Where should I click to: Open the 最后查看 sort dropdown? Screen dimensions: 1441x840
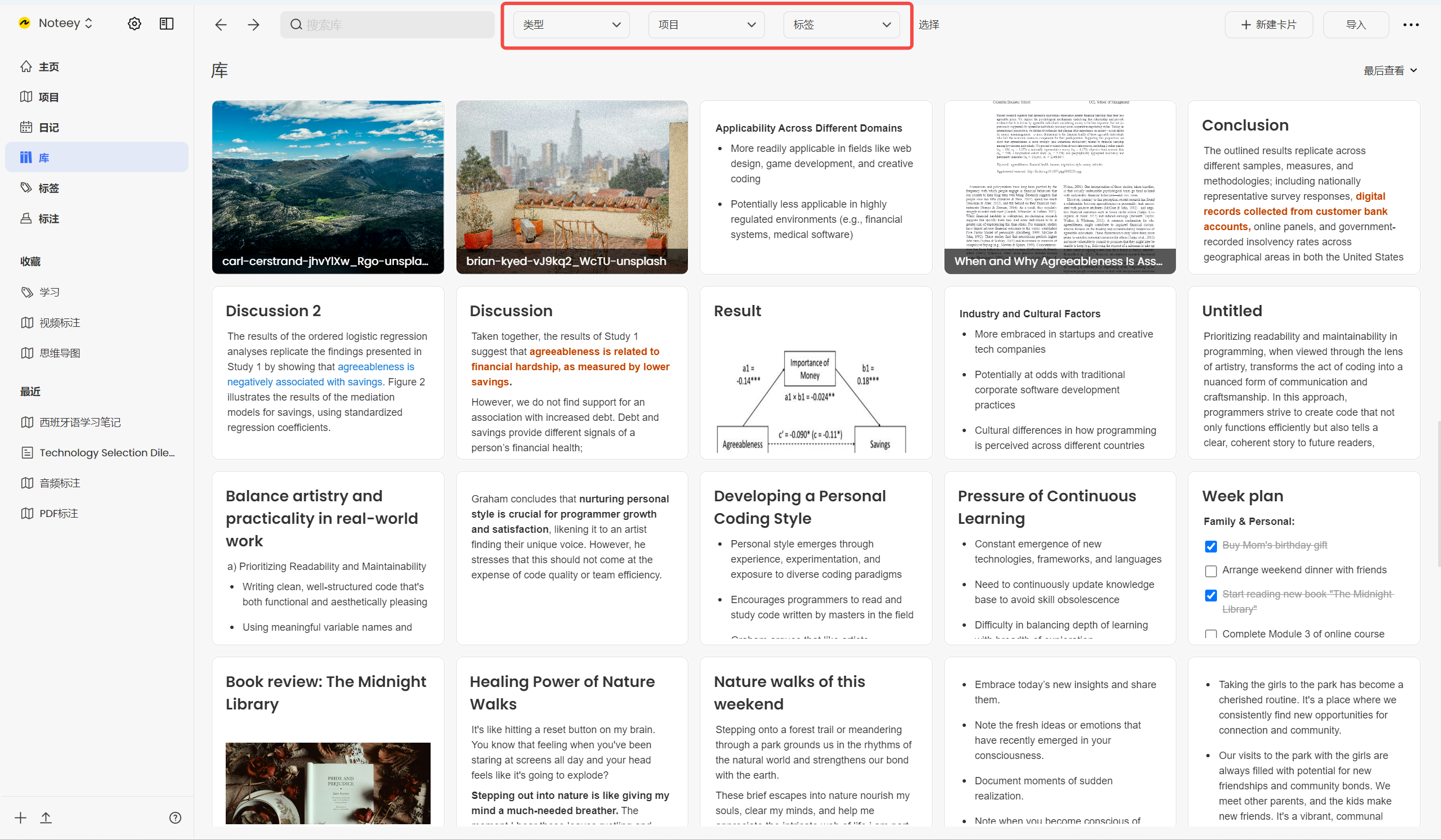tap(1390, 70)
